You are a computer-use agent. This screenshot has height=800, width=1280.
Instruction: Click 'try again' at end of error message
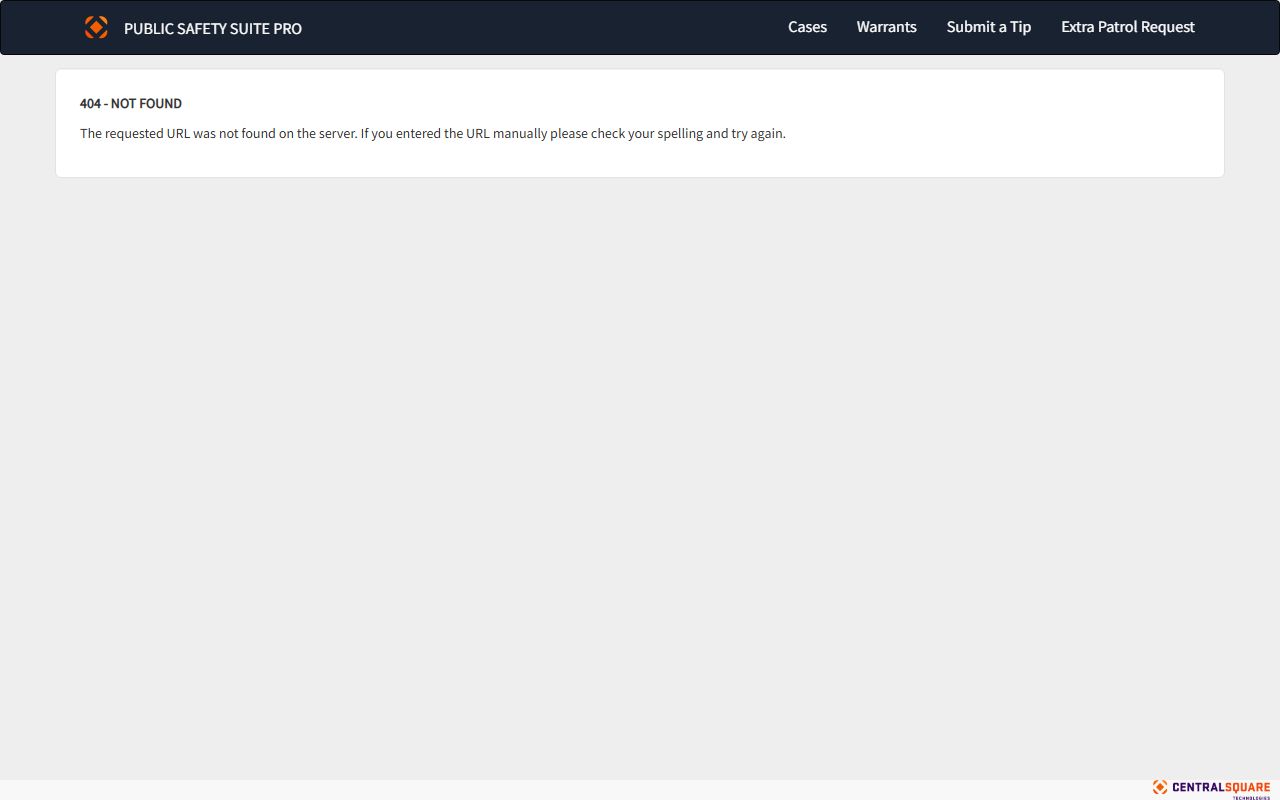758,133
